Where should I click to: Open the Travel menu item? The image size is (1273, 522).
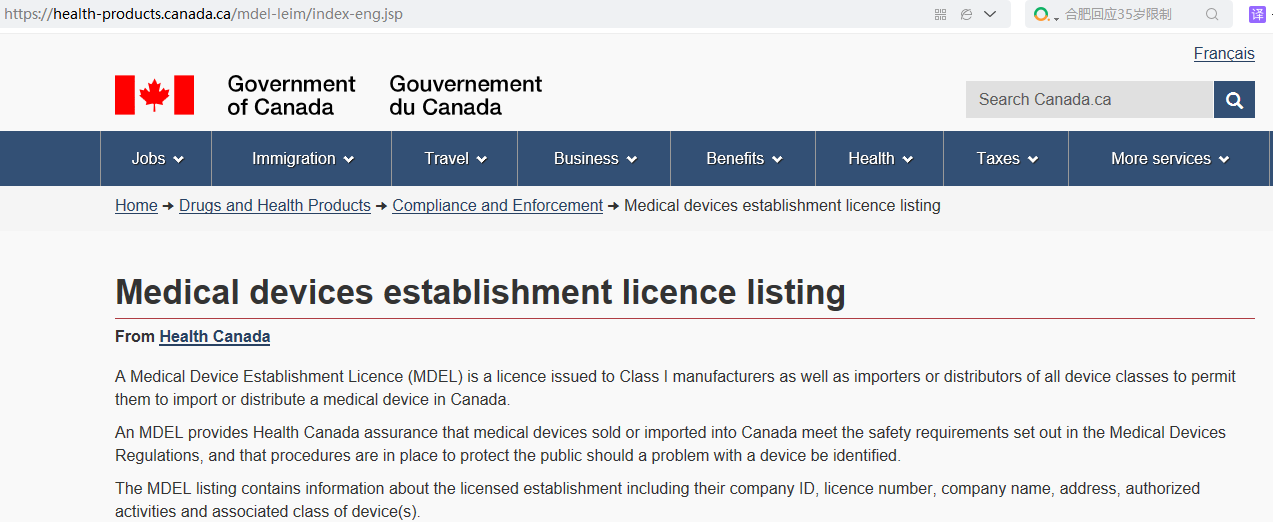pyautogui.click(x=455, y=159)
